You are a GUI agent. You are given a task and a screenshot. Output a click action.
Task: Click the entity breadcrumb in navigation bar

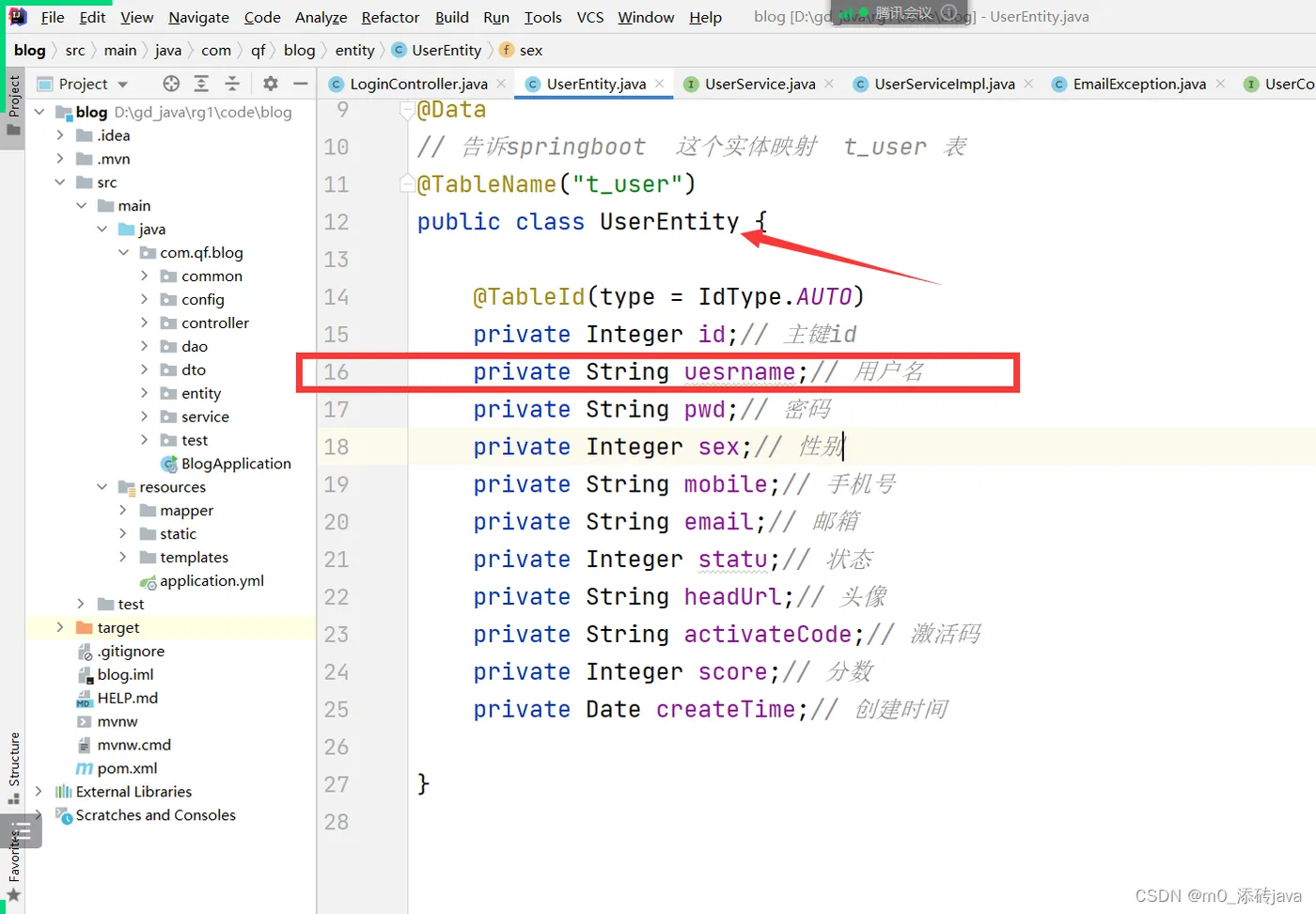pos(354,50)
